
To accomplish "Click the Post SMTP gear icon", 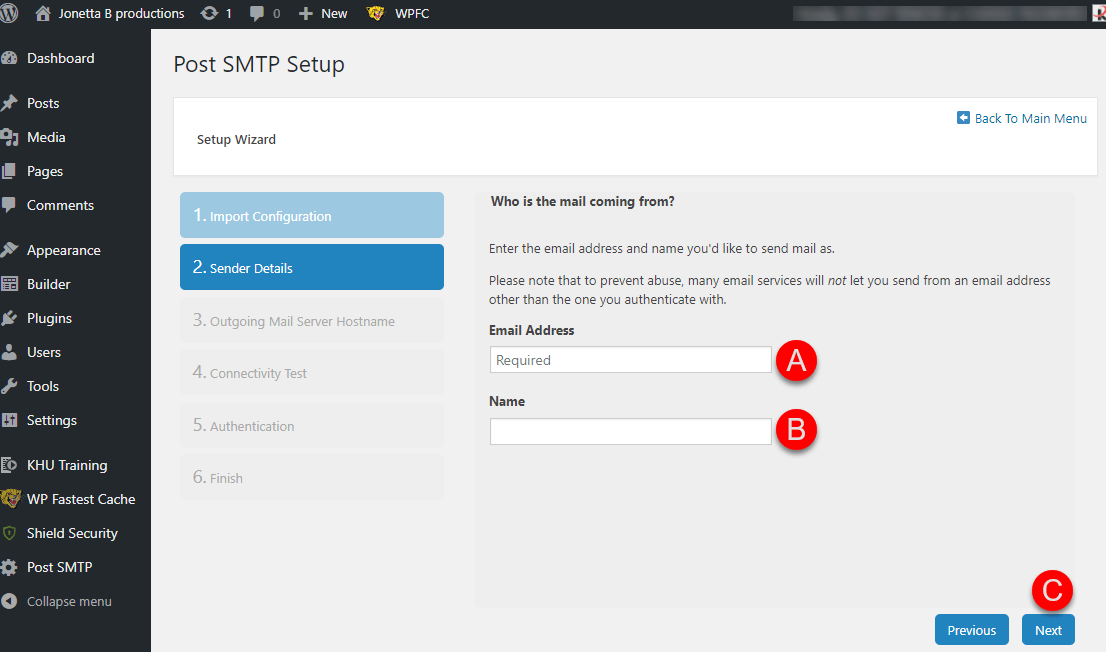I will point(9,567).
